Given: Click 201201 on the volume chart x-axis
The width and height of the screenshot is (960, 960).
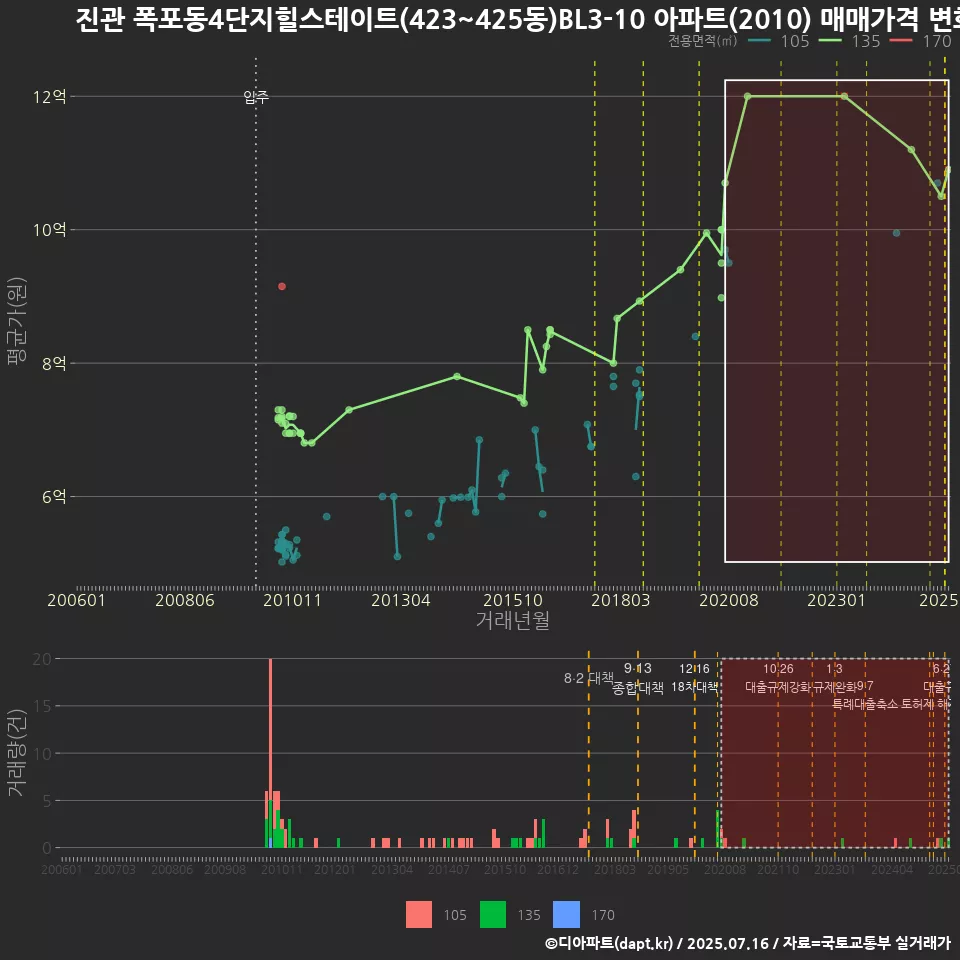Looking at the screenshot, I should tap(334, 869).
